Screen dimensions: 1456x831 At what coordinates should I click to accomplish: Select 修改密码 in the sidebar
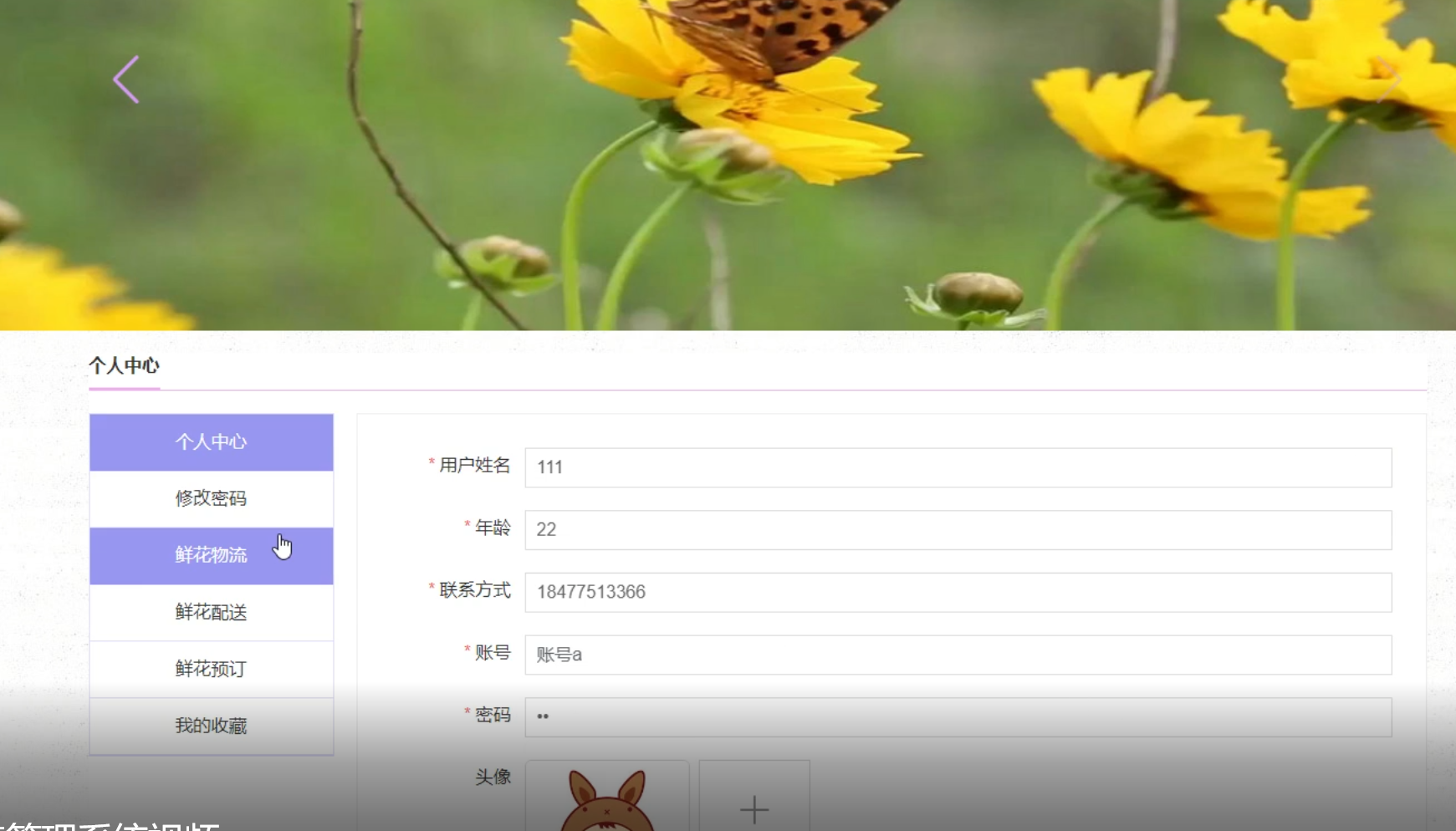[x=211, y=499]
